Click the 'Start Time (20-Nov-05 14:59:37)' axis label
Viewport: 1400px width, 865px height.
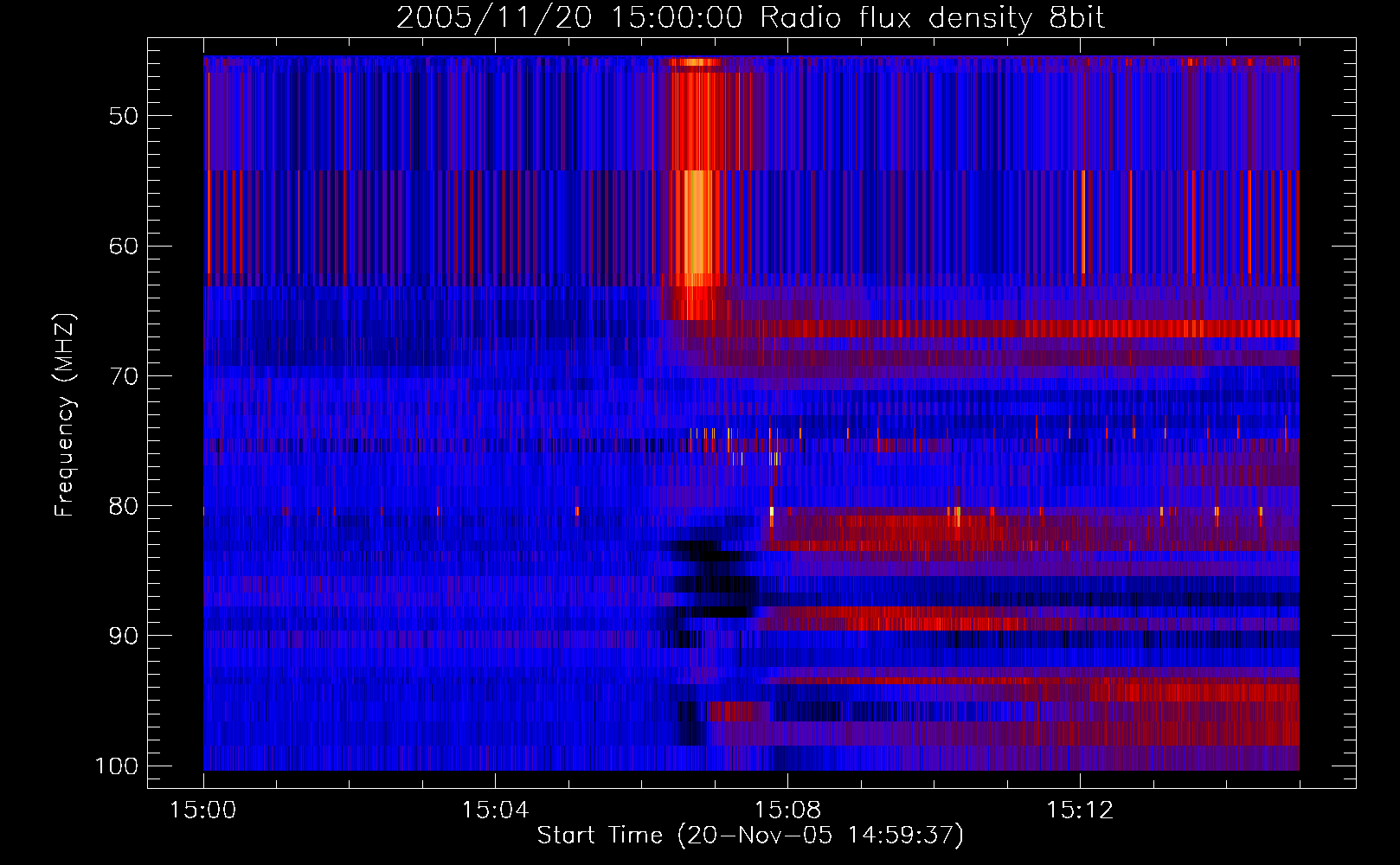[x=750, y=836]
